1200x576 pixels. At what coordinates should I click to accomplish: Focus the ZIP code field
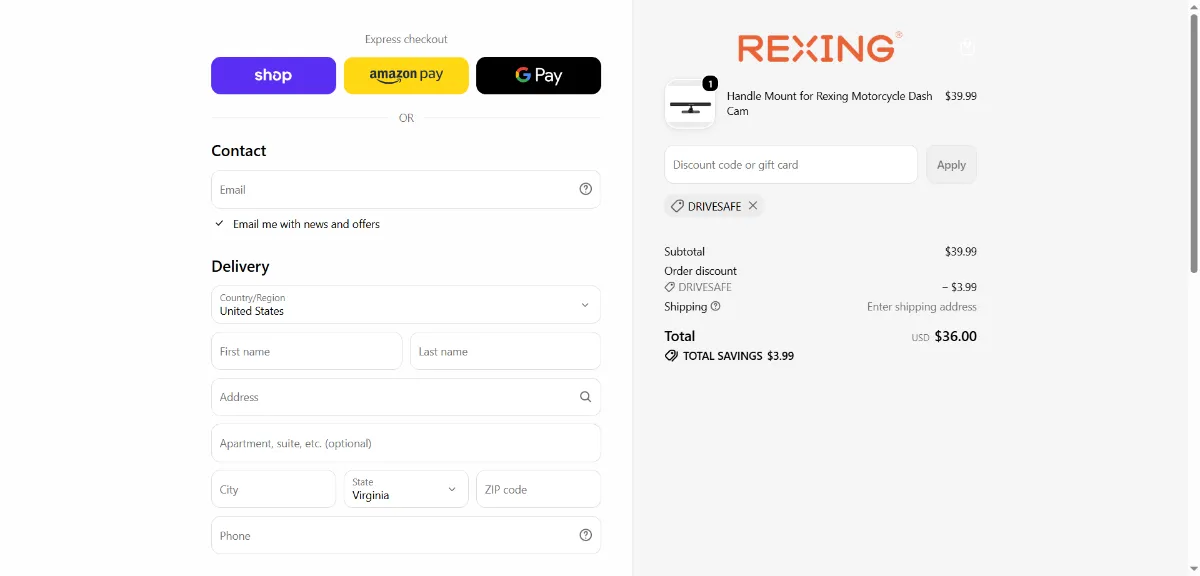coord(538,489)
